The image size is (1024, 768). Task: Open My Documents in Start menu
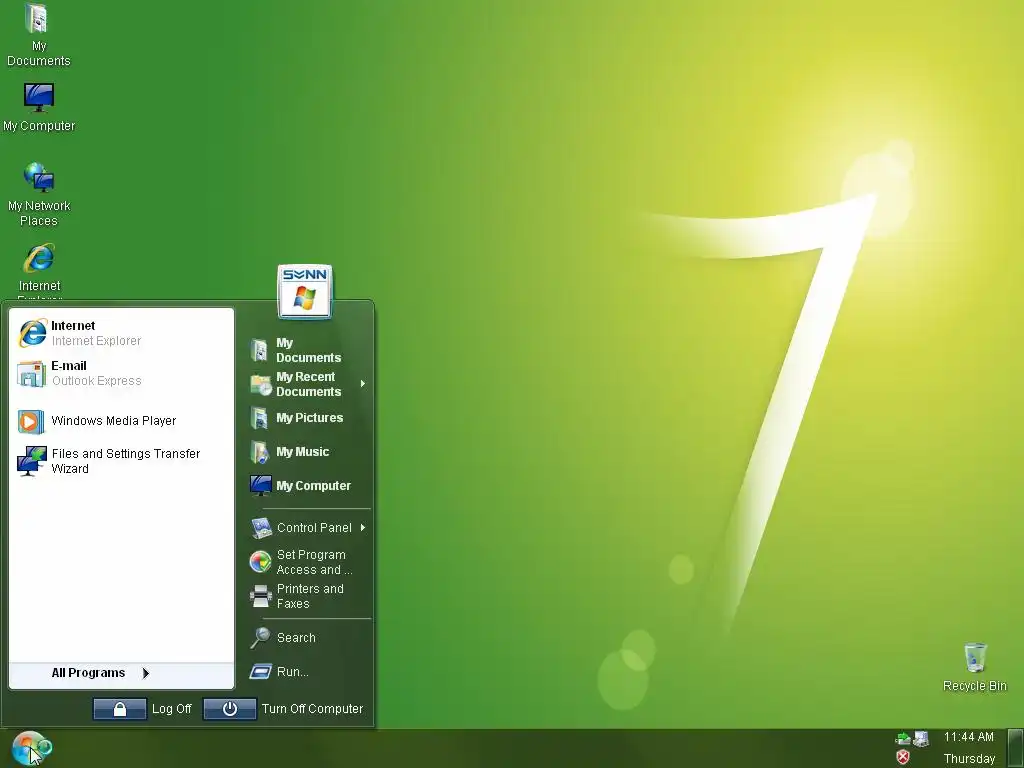tap(308, 350)
